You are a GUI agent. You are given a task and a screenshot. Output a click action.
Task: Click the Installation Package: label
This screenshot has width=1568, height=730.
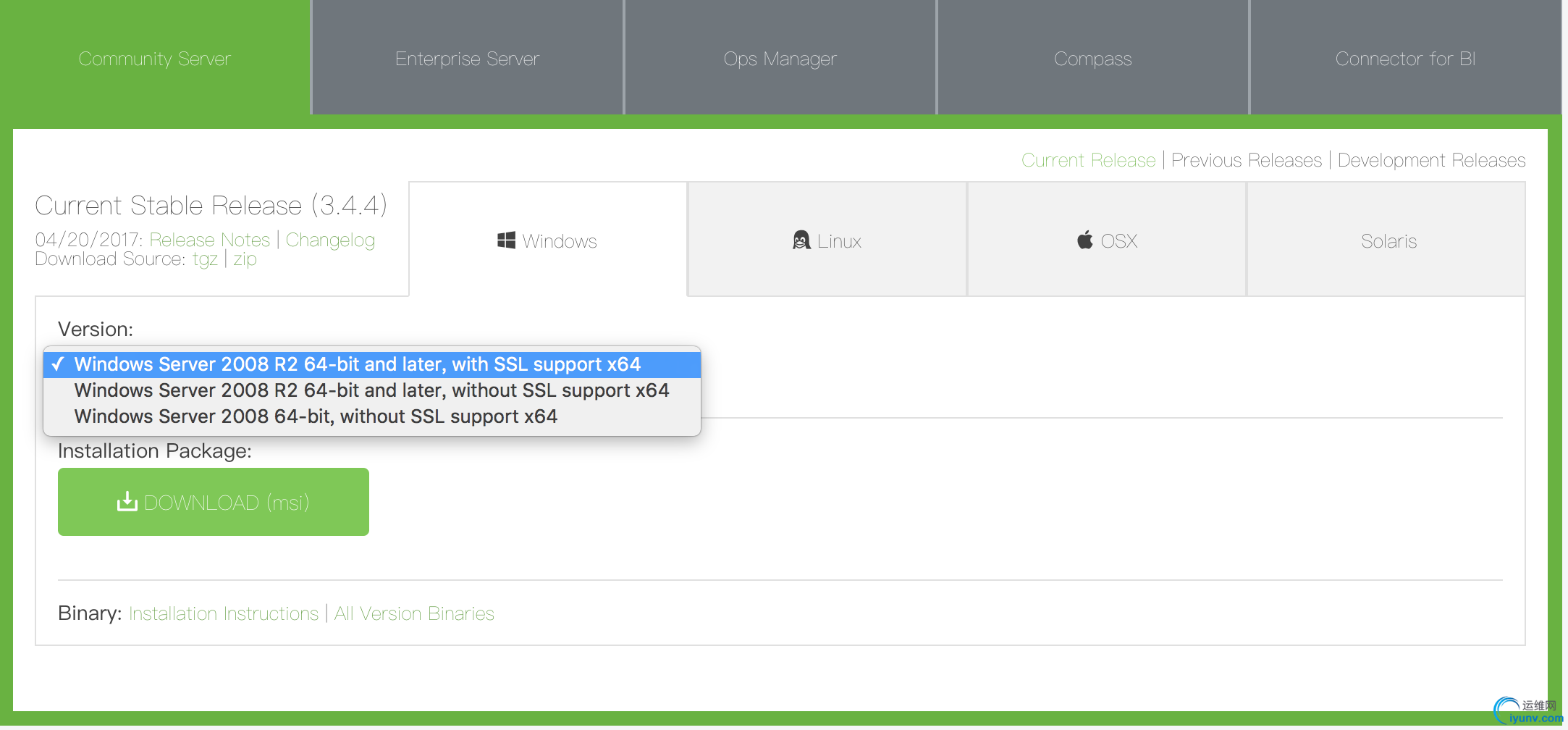coord(155,451)
